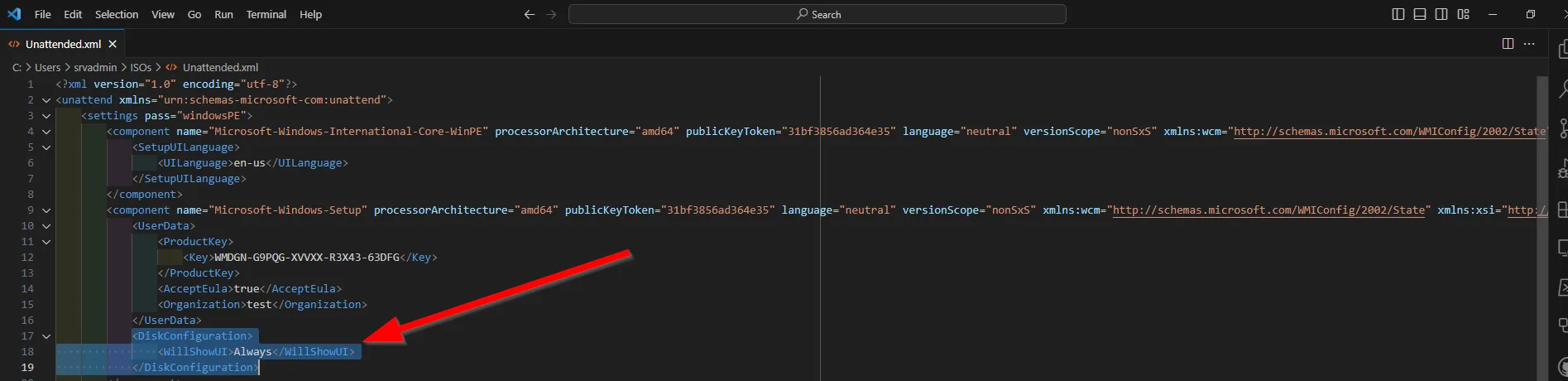Open the Selection menu

coord(117,14)
